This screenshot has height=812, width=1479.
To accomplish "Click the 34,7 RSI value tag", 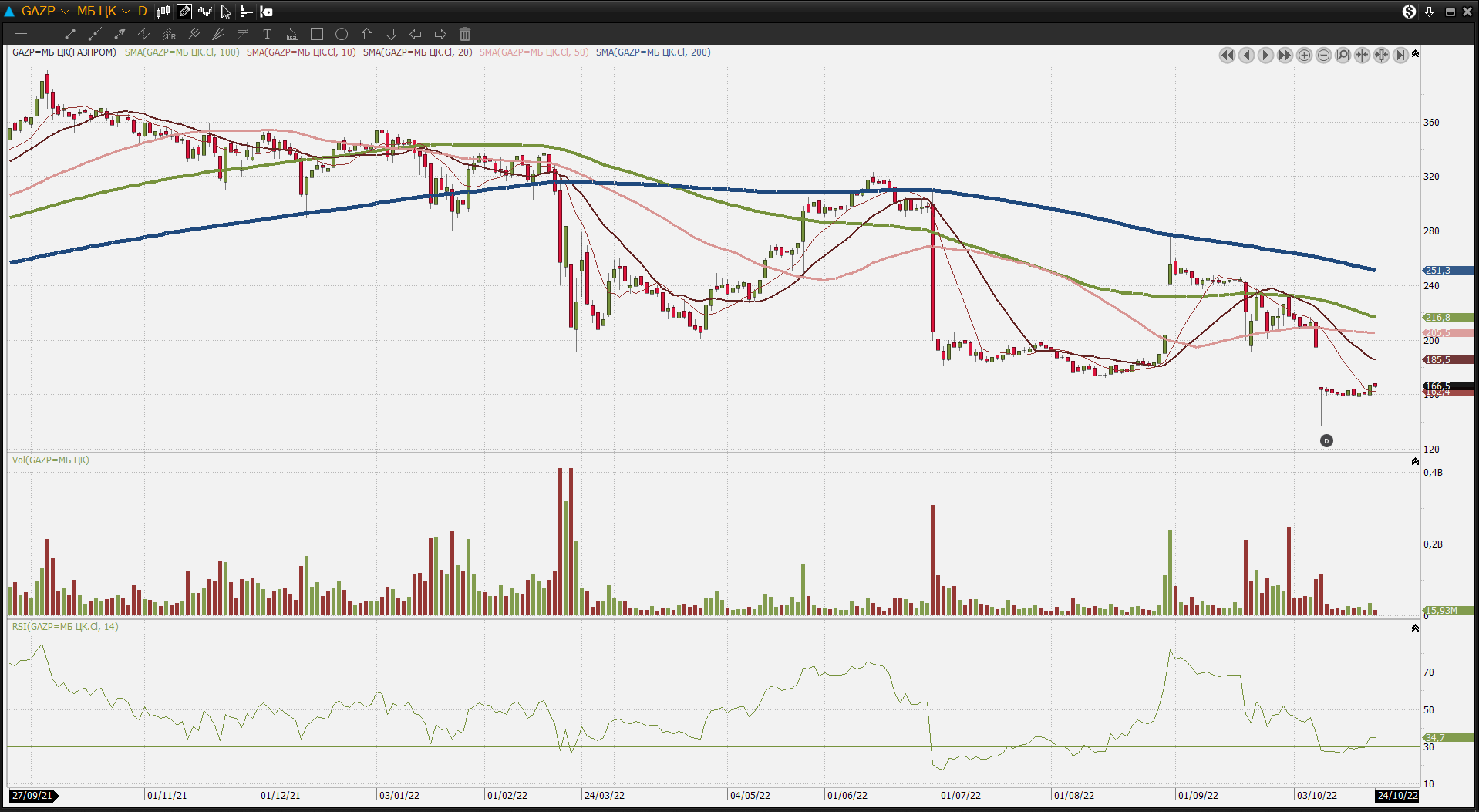I will 1448,738.
